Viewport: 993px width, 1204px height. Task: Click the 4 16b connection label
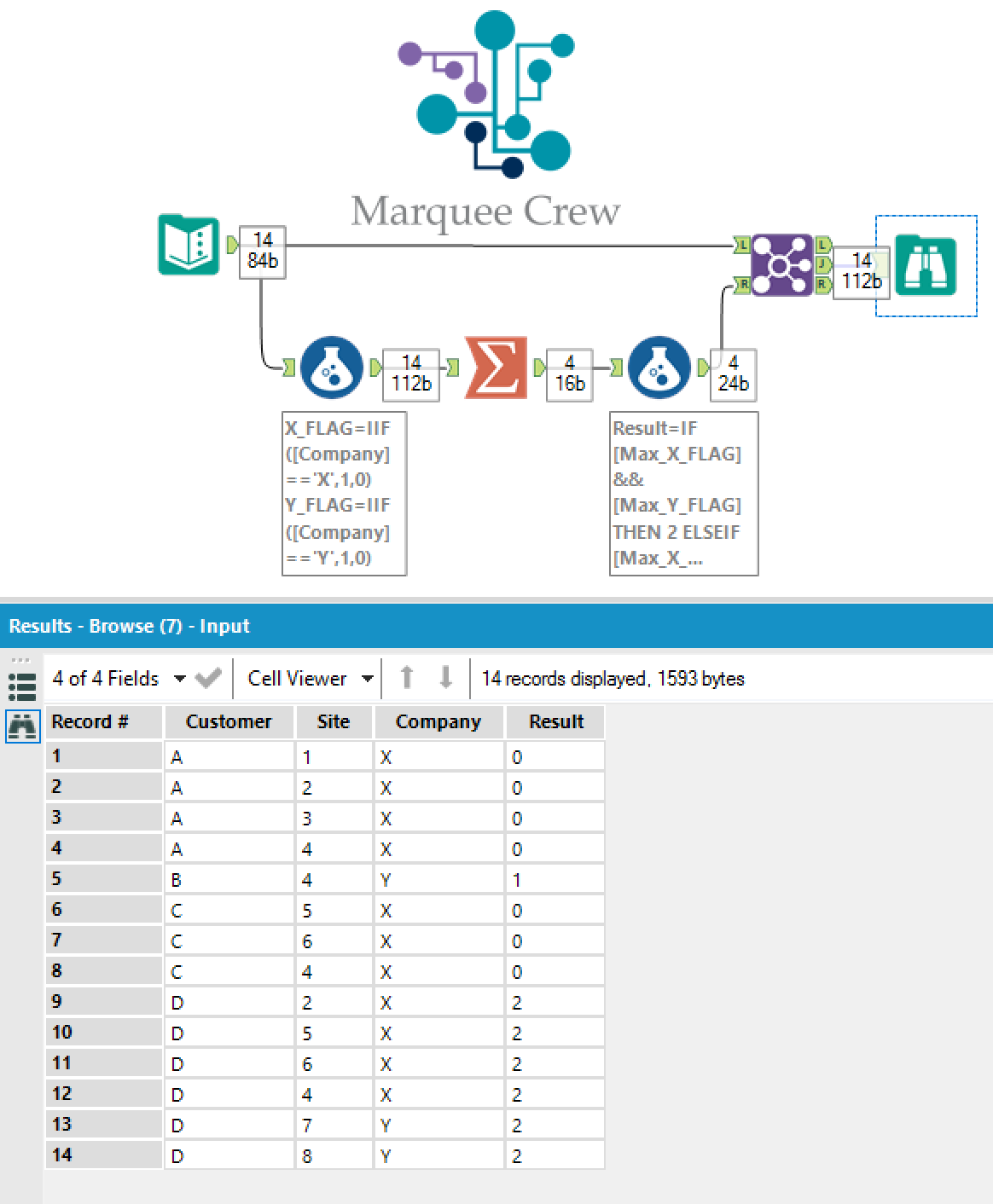click(570, 374)
